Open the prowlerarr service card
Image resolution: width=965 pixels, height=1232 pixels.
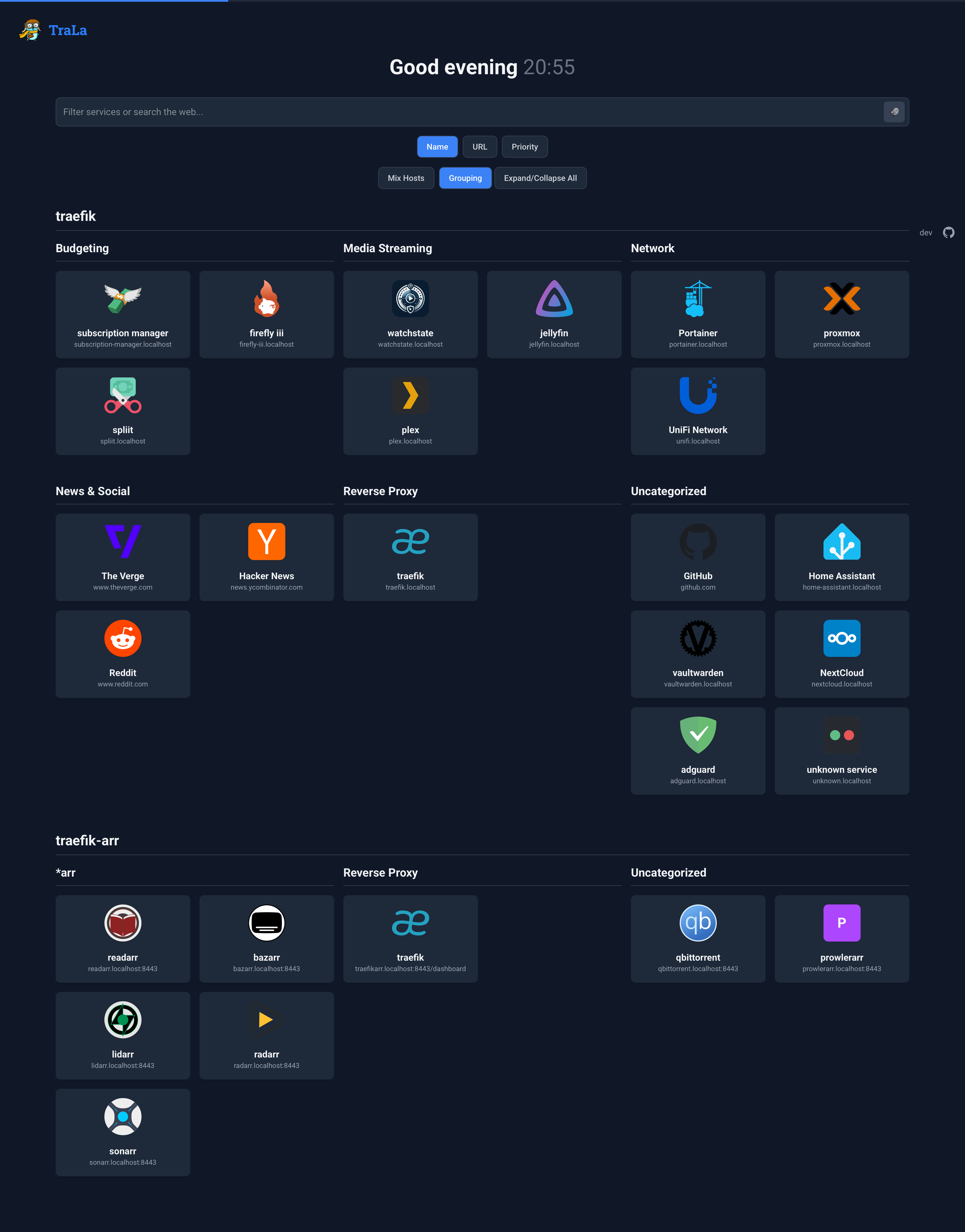point(842,939)
